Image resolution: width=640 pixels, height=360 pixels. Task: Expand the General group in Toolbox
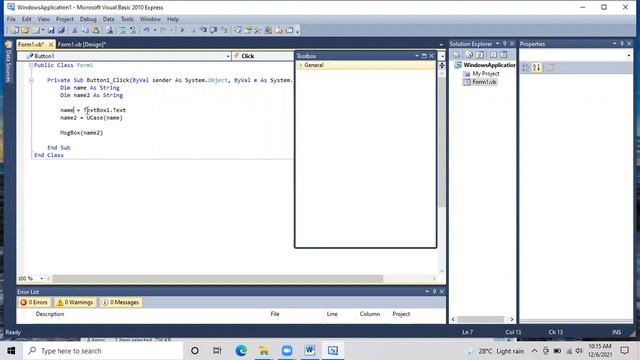[x=301, y=65]
